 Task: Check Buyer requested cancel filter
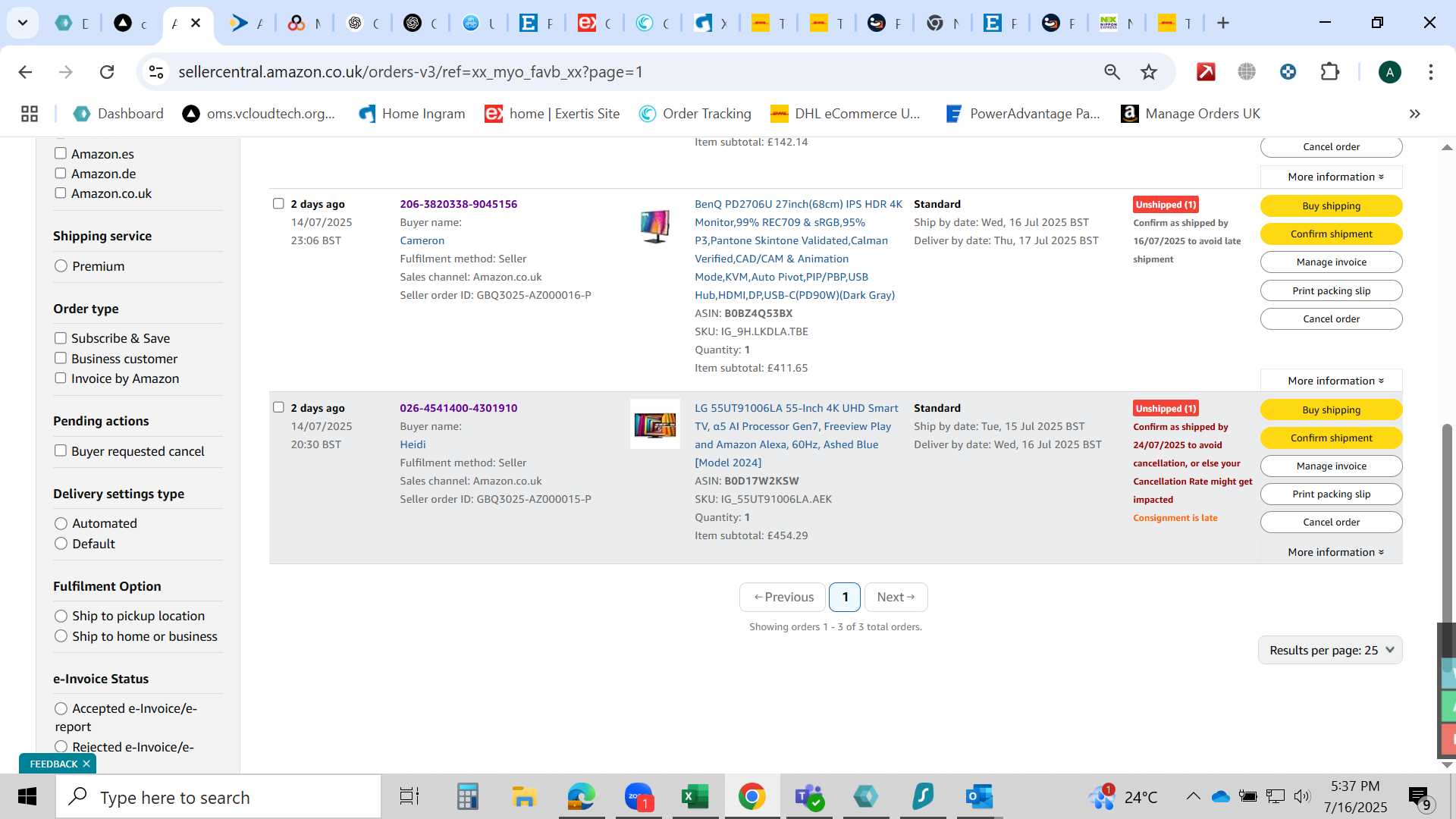tap(60, 450)
